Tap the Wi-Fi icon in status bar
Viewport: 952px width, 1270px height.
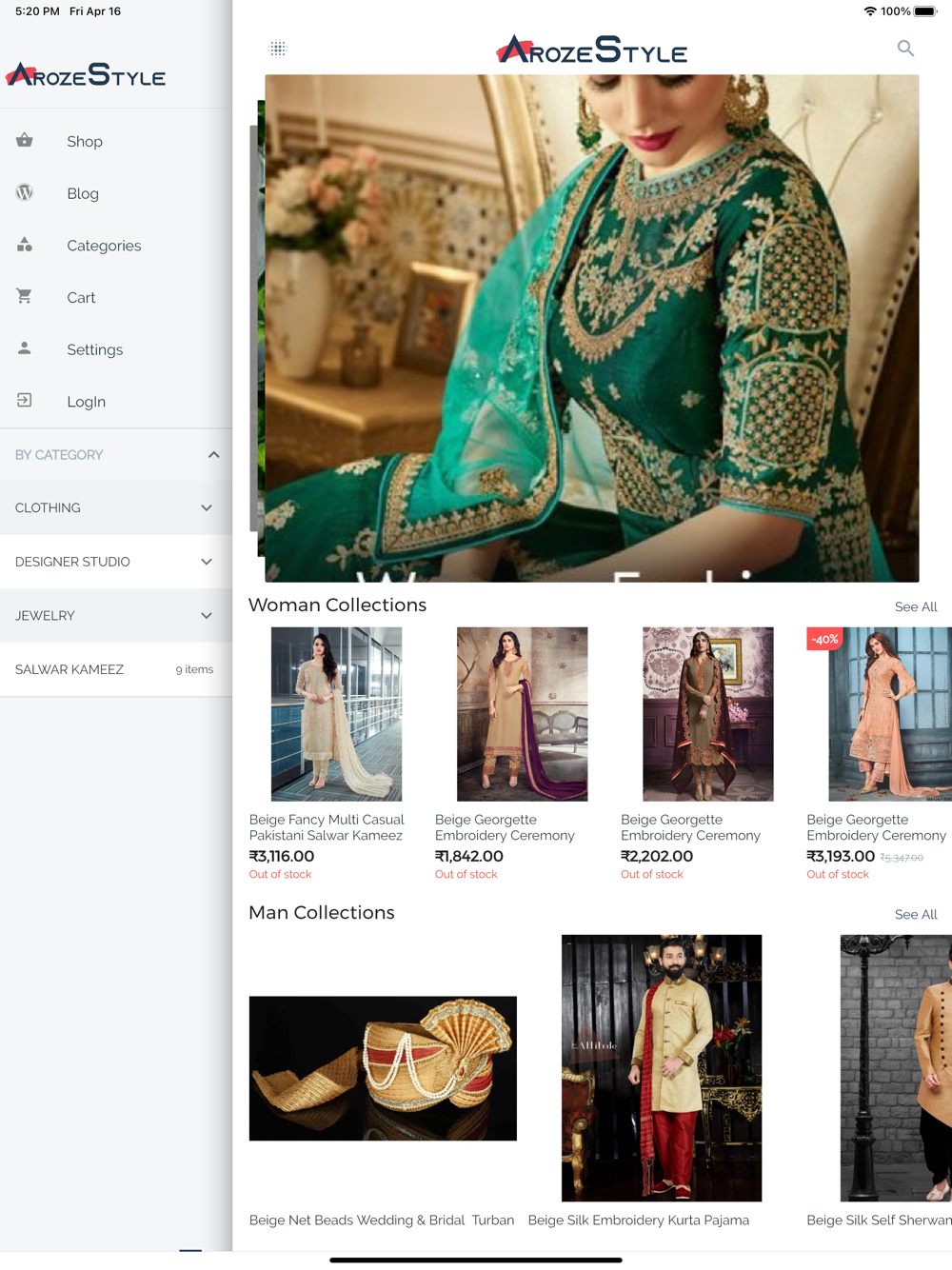coord(870,11)
